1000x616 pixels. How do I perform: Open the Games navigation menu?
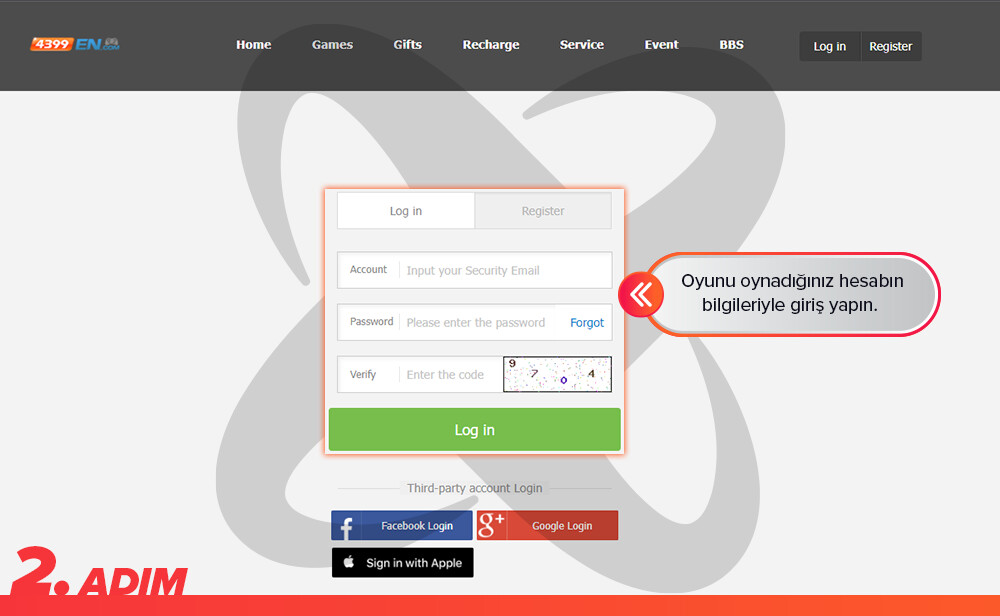tap(332, 45)
